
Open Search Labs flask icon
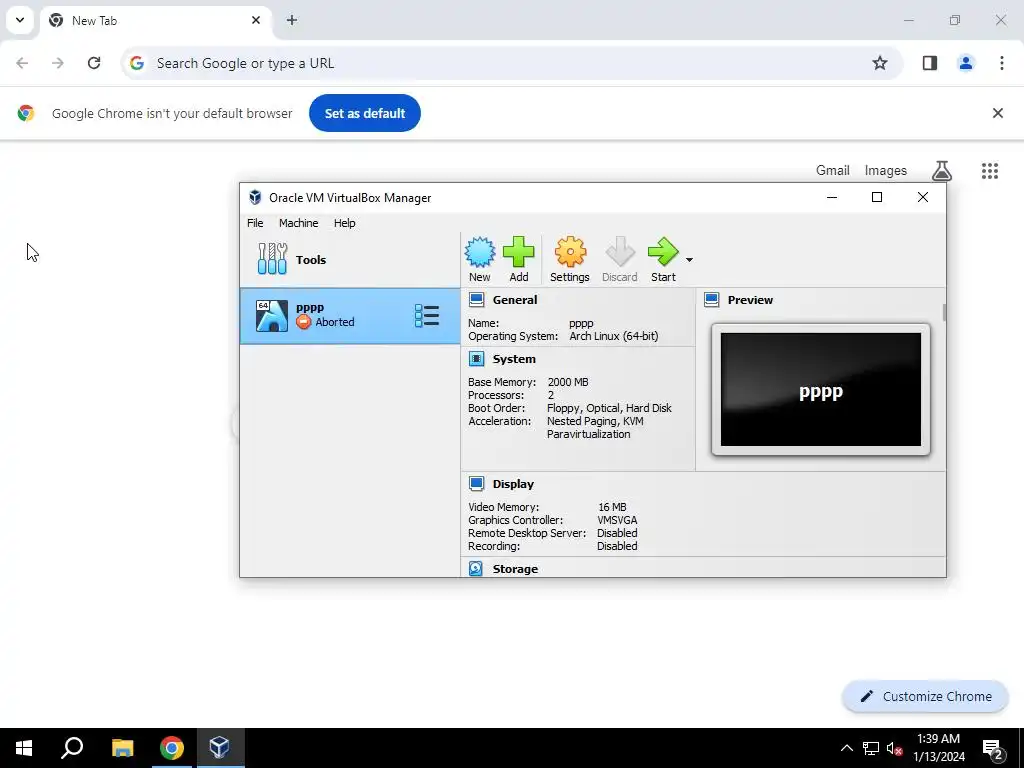[942, 170]
